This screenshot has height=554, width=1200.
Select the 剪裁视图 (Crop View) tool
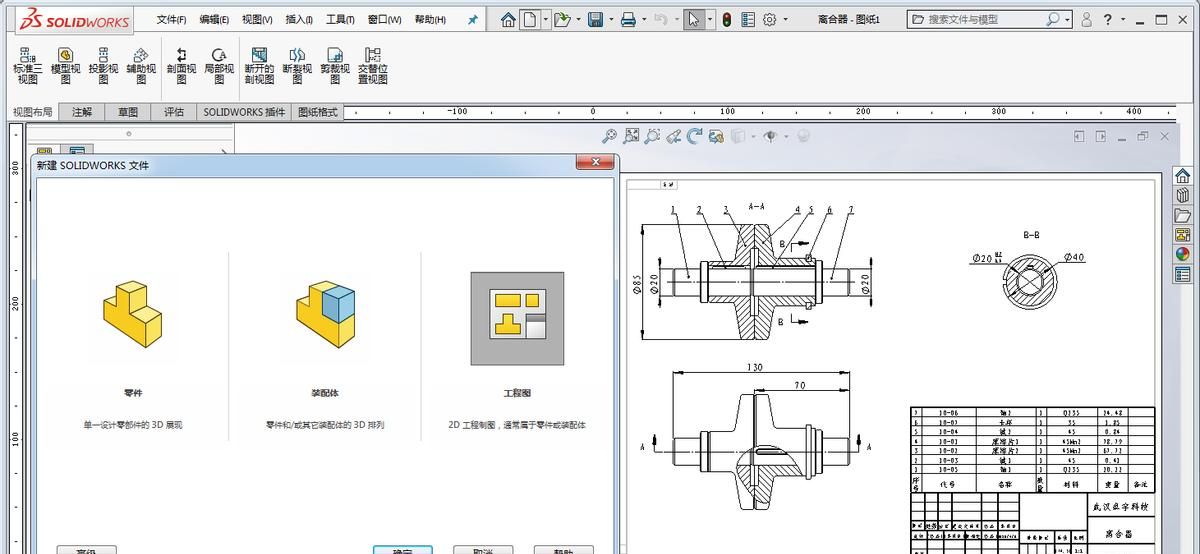335,66
